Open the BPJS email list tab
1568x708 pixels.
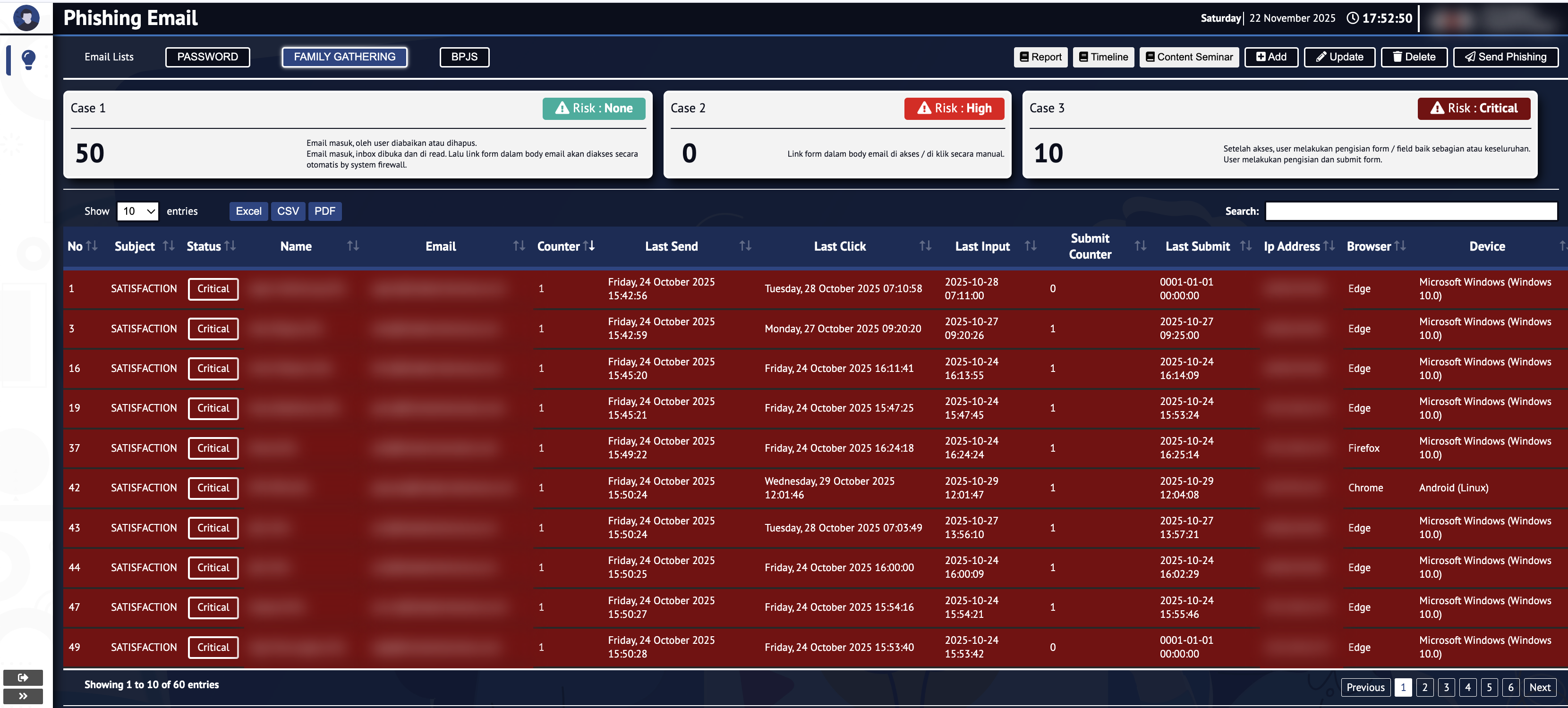464,57
